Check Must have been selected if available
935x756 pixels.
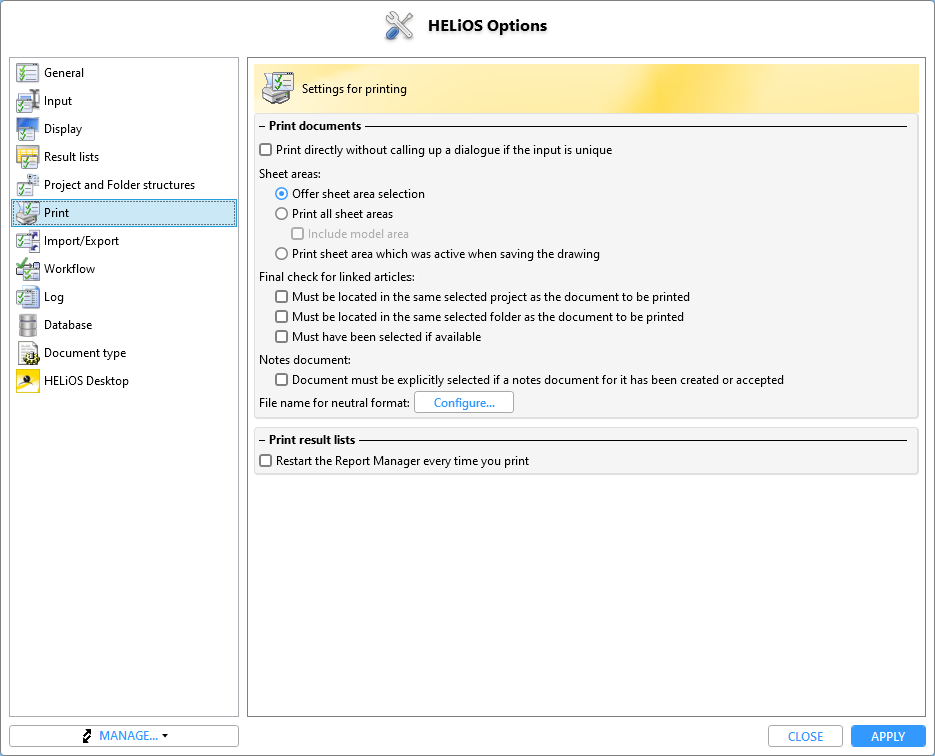pyautogui.click(x=281, y=336)
